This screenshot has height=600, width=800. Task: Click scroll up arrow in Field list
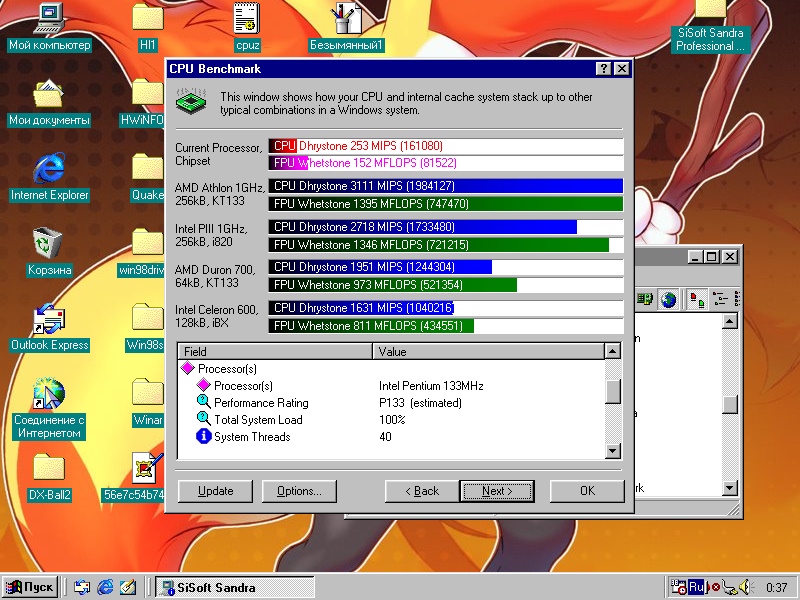[612, 351]
